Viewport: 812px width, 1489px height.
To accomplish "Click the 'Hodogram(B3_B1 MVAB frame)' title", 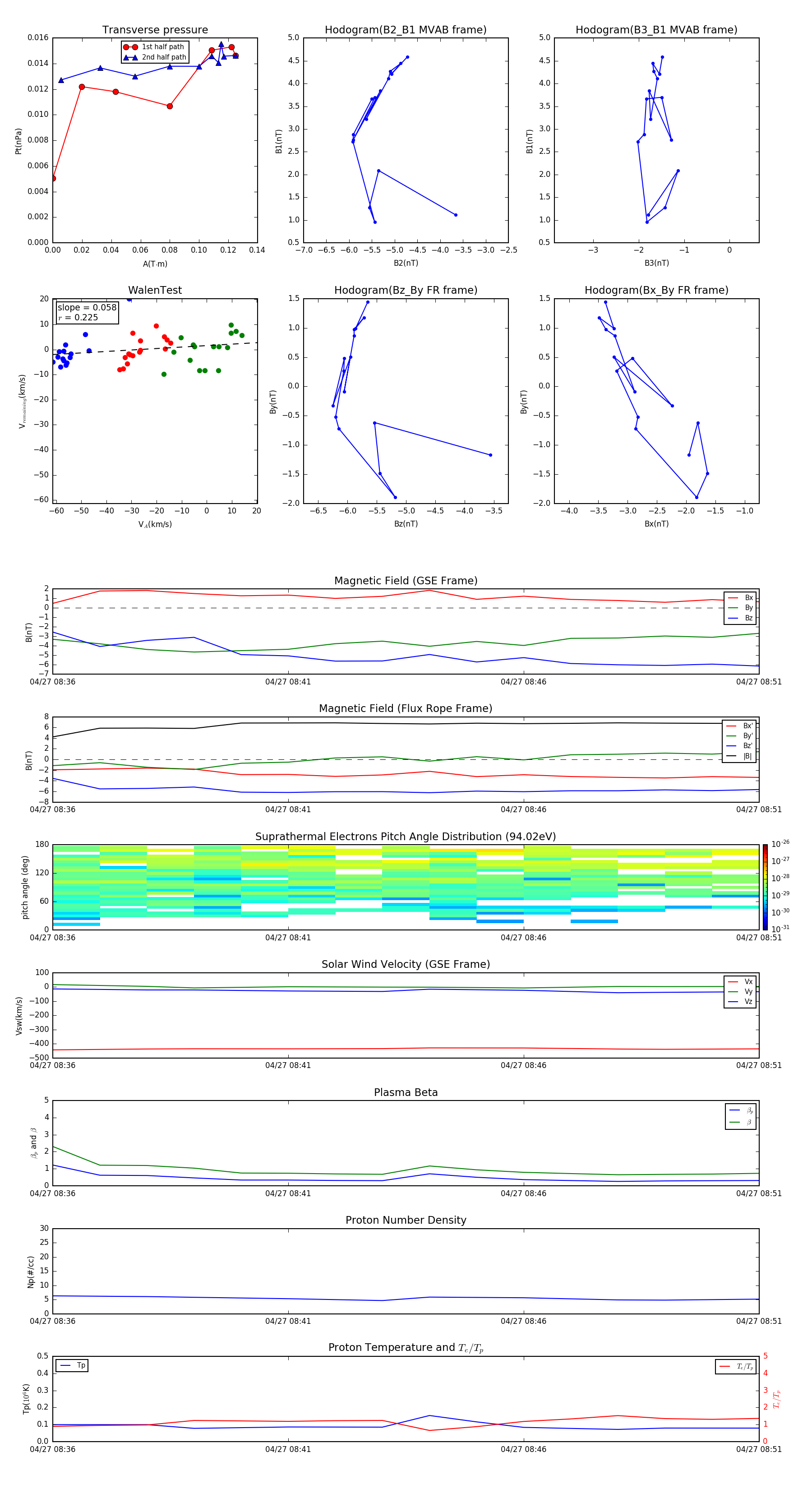I will [656, 30].
